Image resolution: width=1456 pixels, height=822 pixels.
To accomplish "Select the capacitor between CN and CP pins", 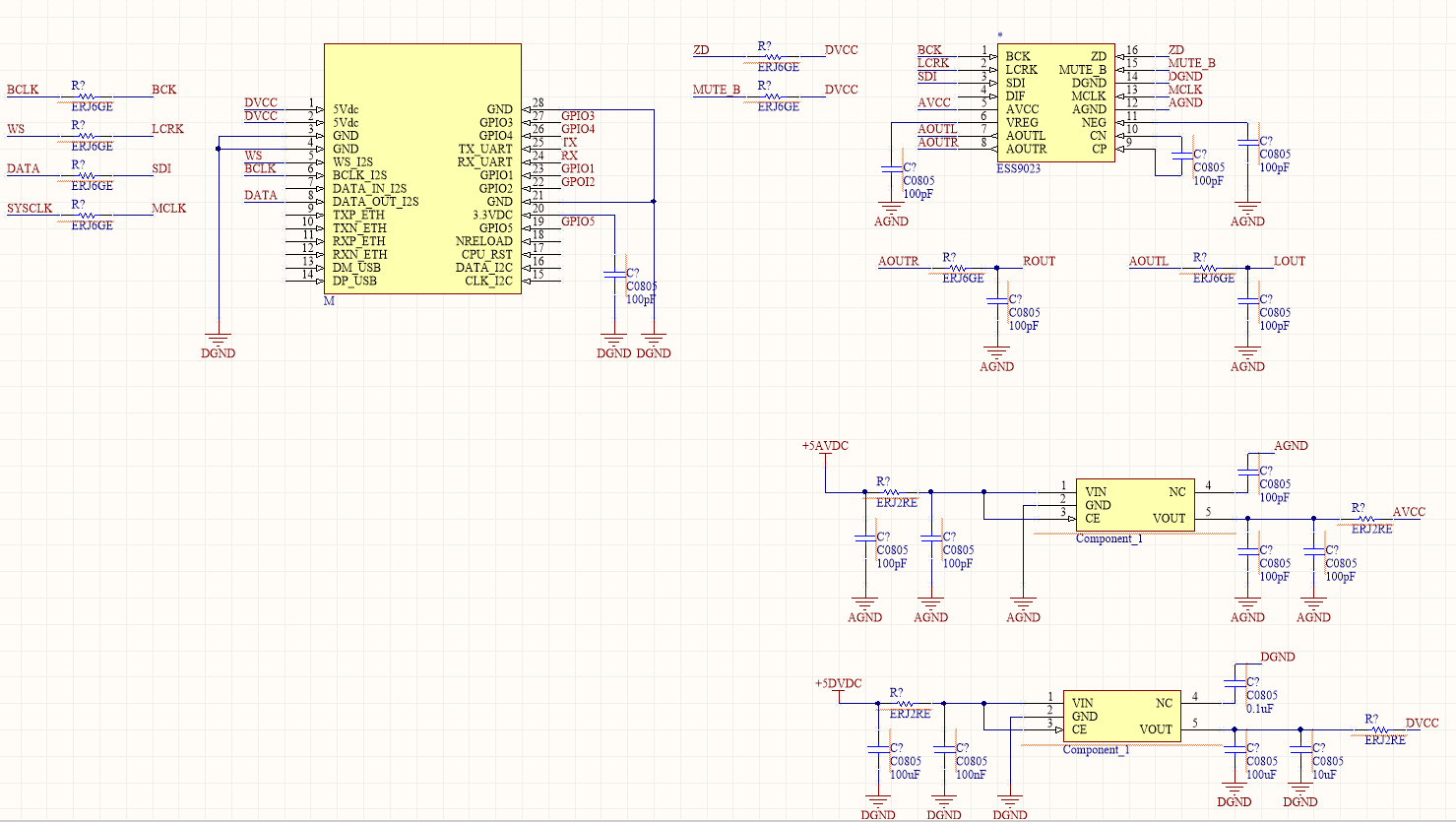I will 1181,158.
